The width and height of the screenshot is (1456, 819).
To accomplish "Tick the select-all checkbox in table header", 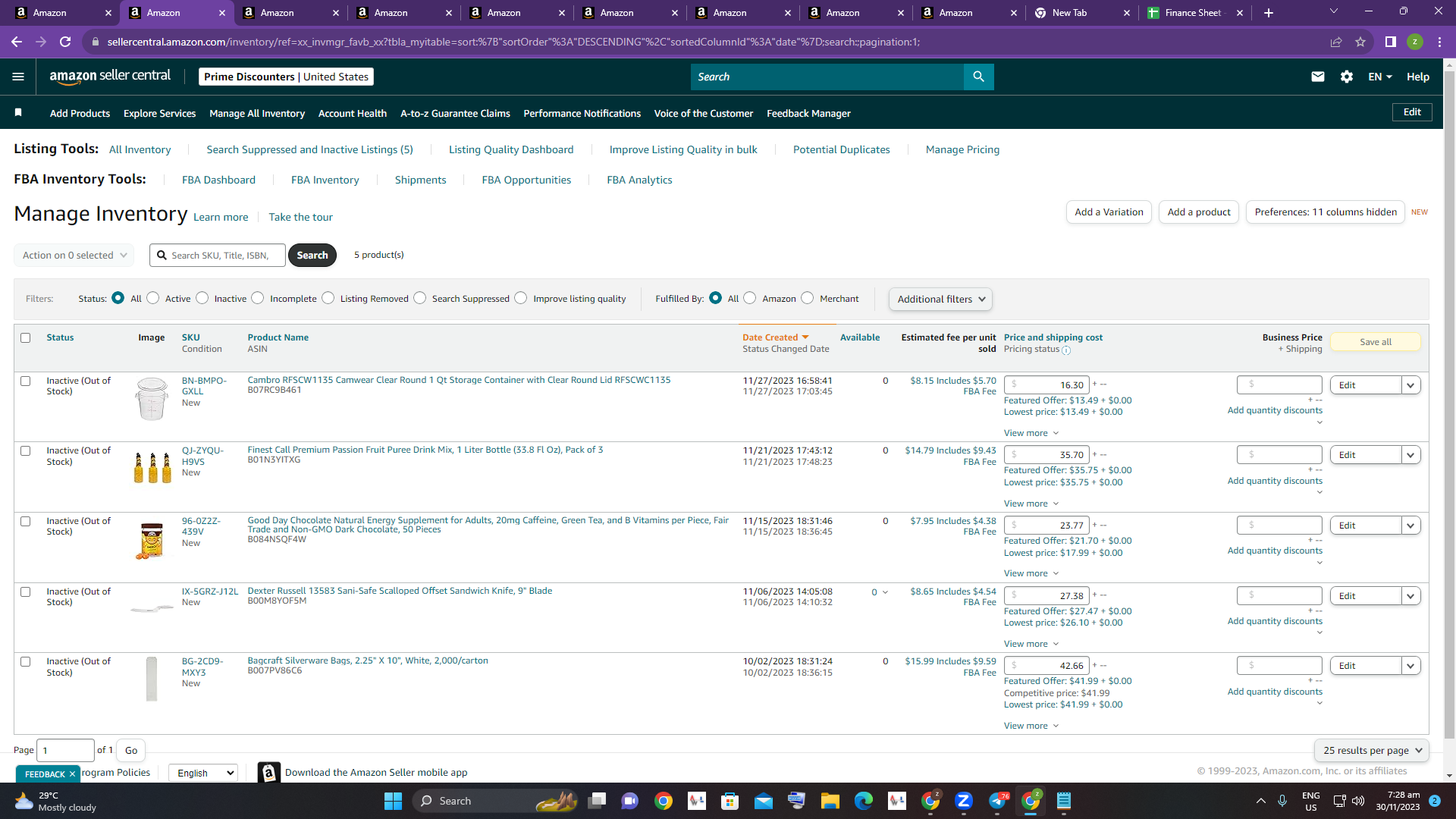I will click(x=26, y=338).
